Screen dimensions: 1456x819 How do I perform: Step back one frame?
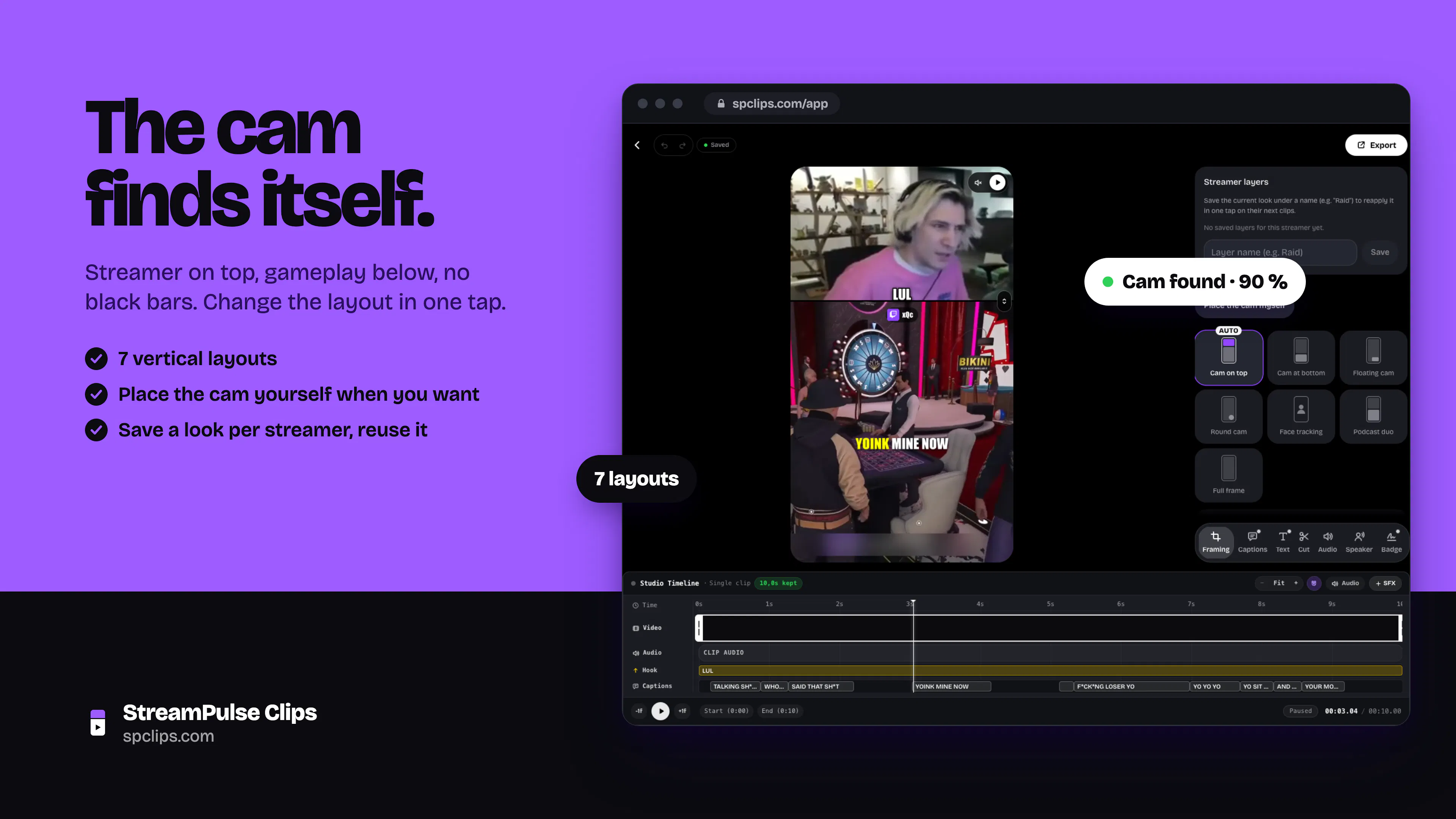[639, 711]
